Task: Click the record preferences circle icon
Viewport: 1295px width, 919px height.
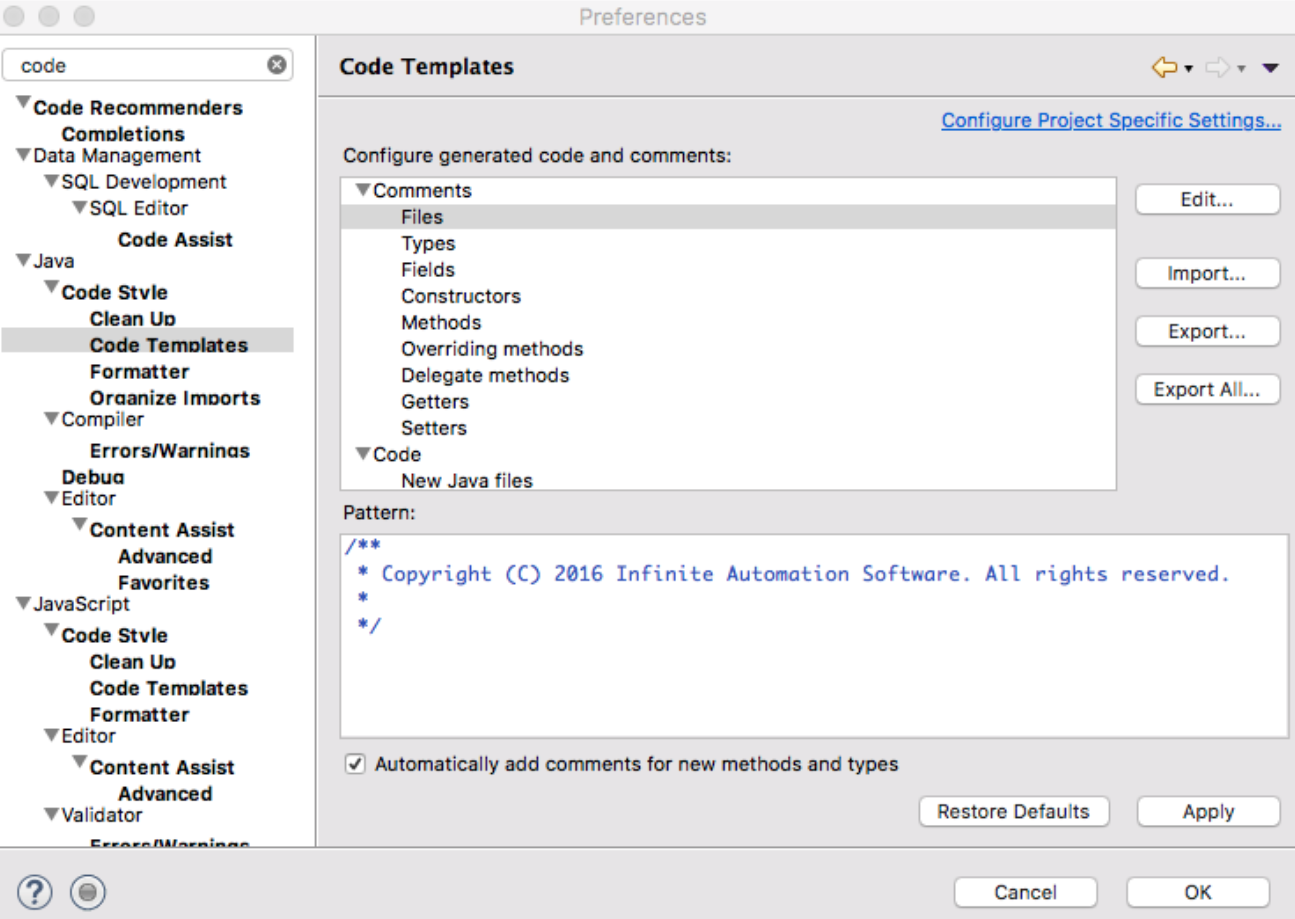Action: click(x=89, y=890)
